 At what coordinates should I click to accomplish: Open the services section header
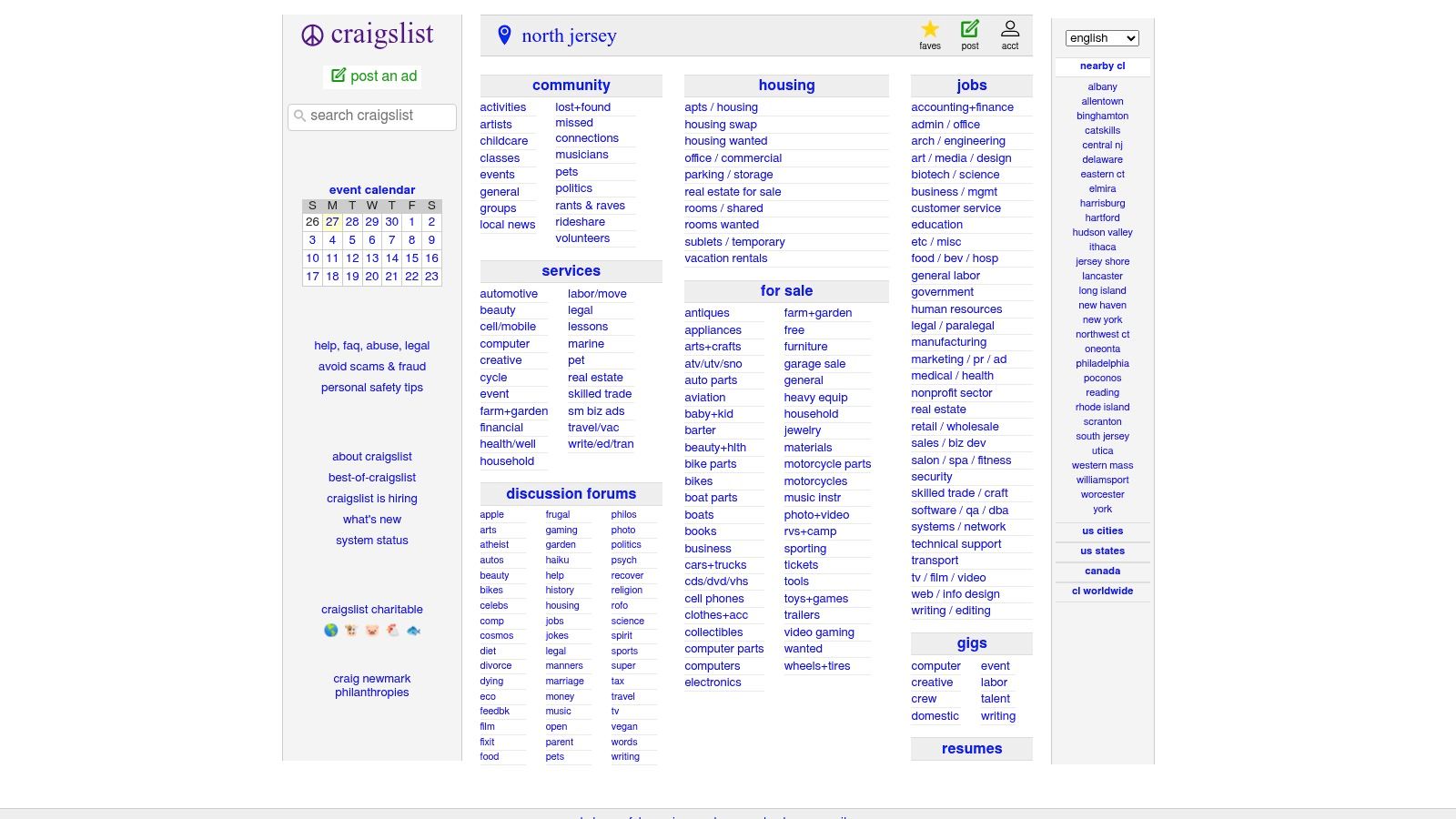(x=571, y=271)
